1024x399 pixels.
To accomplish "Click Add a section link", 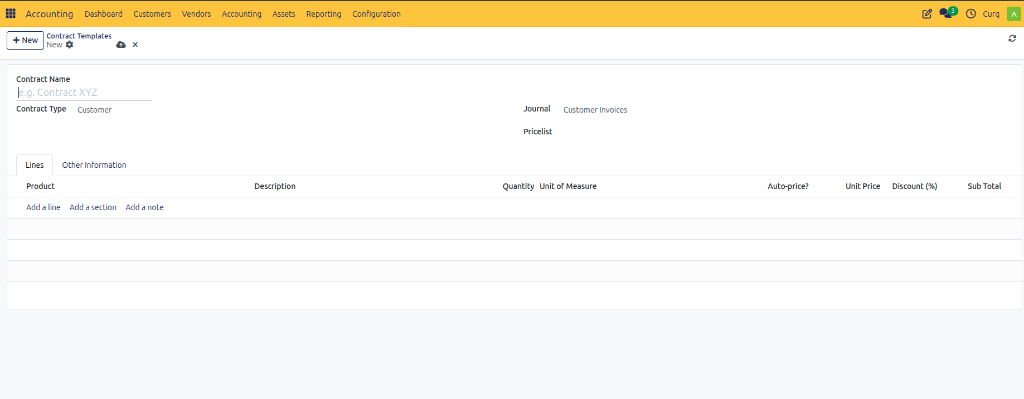I will point(93,208).
